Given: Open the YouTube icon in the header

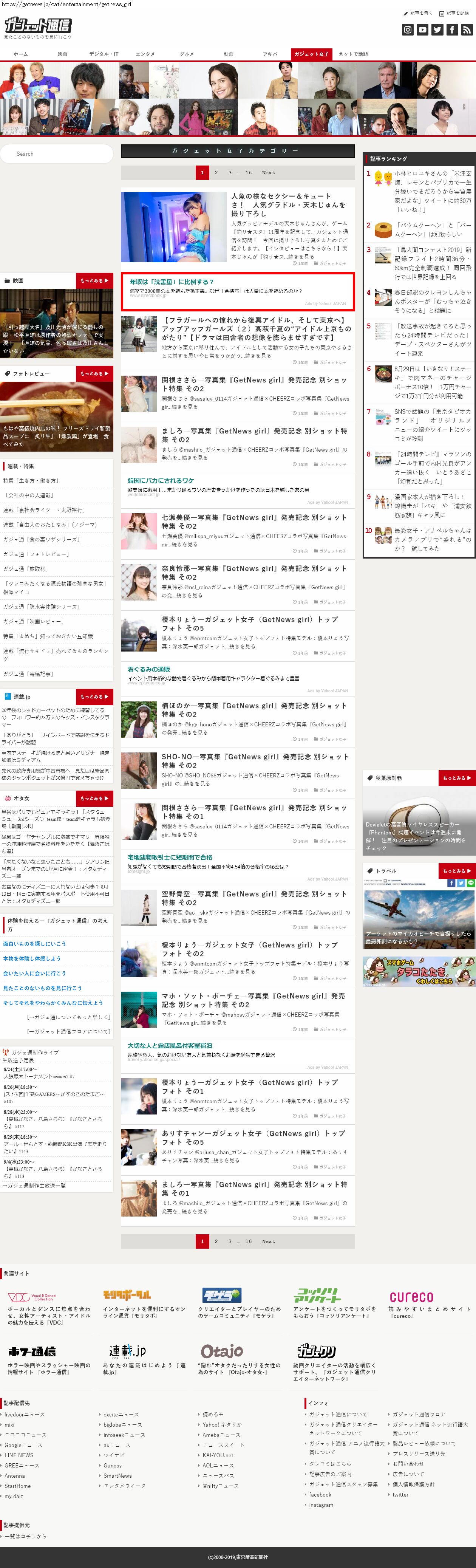Looking at the screenshot, I should 422,29.
